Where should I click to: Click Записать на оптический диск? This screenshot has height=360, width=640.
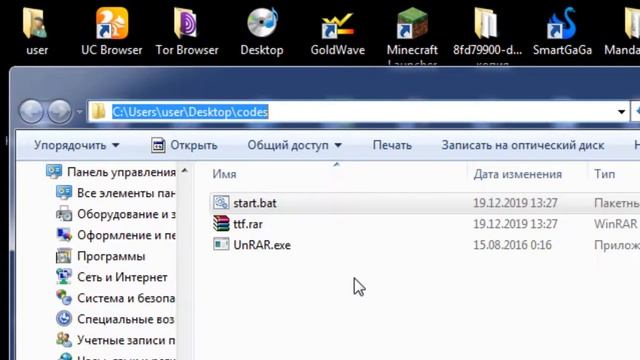(523, 145)
